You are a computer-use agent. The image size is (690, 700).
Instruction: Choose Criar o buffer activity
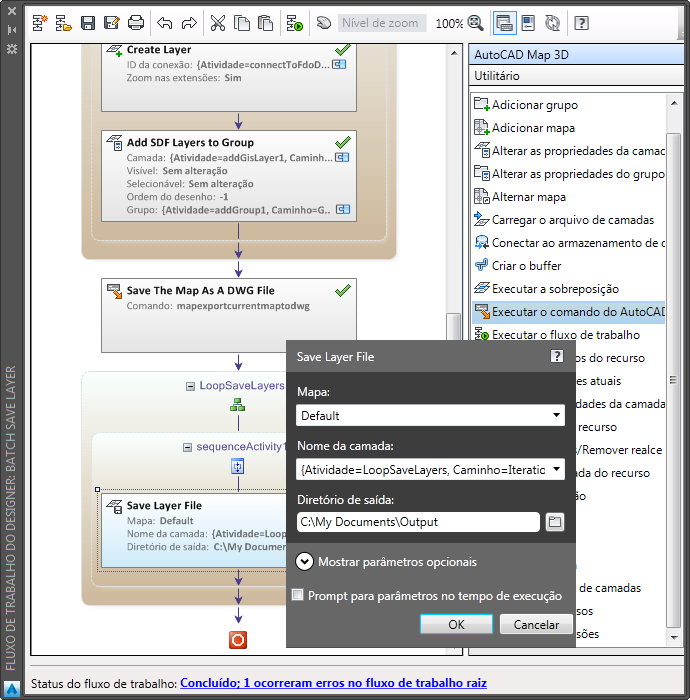pos(569,266)
